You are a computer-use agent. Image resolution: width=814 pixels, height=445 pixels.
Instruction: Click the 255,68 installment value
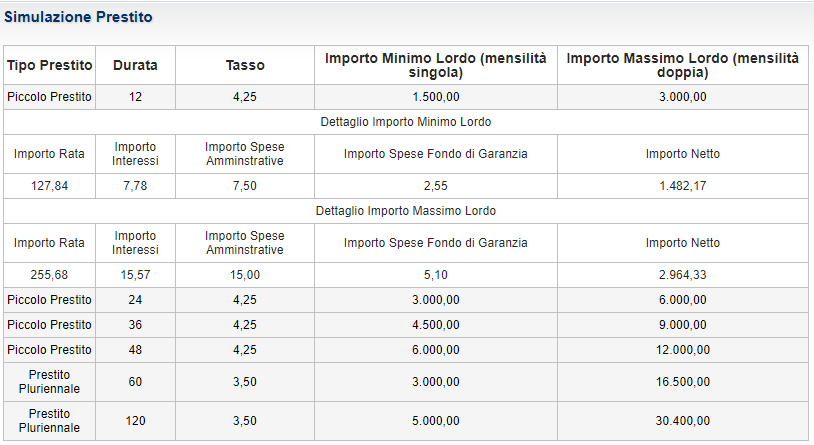pyautogui.click(x=49, y=274)
